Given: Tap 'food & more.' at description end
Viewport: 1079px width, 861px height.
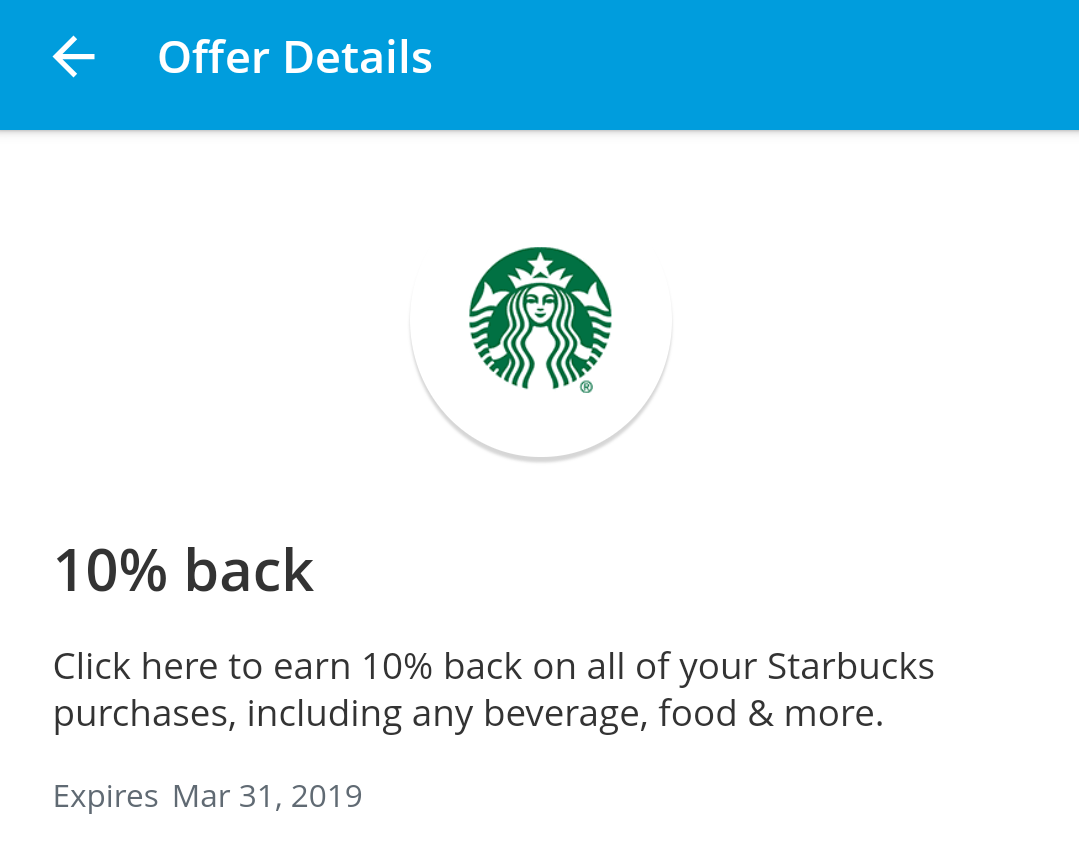Looking at the screenshot, I should click(x=771, y=713).
